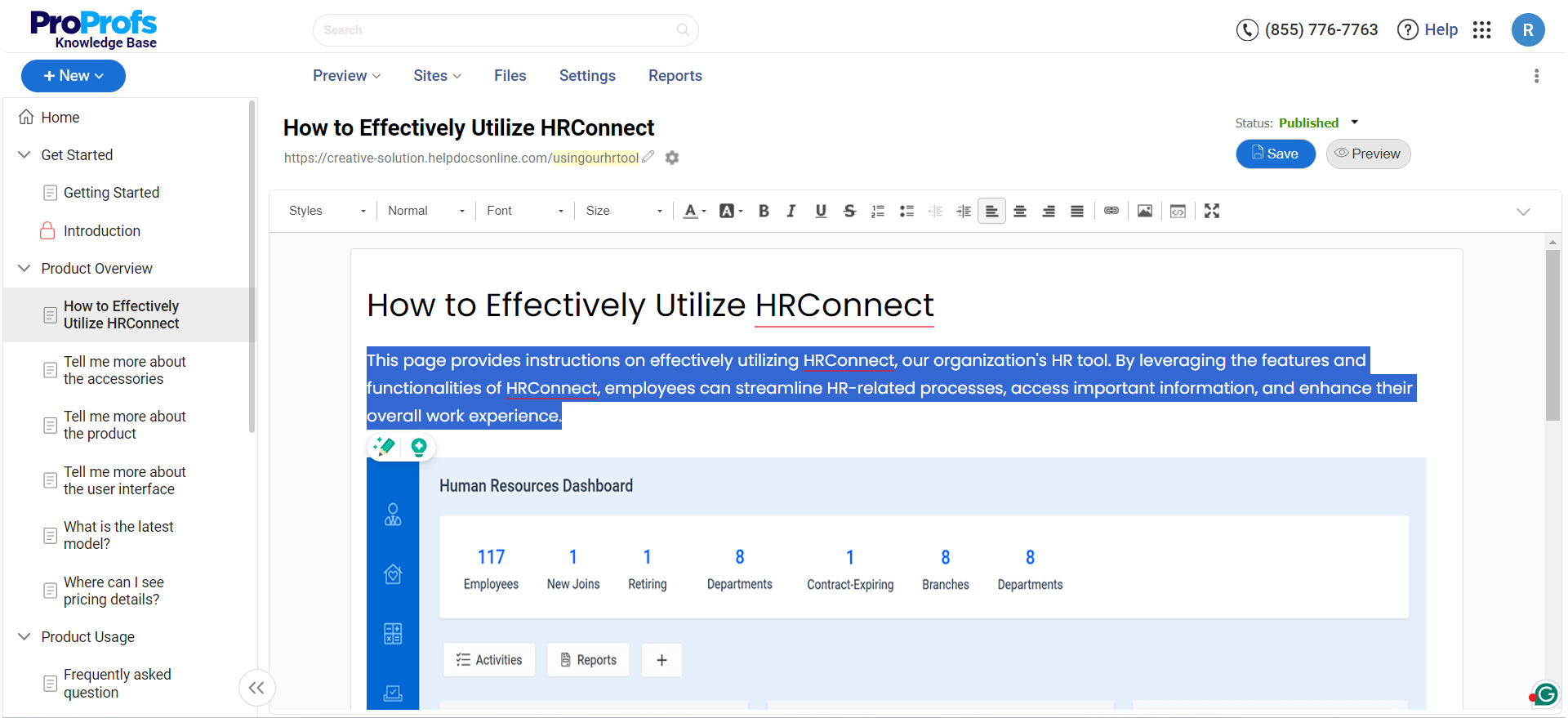Screen dimensions: 1568x718
Task: Decrease indent of the paragraph
Action: click(935, 211)
